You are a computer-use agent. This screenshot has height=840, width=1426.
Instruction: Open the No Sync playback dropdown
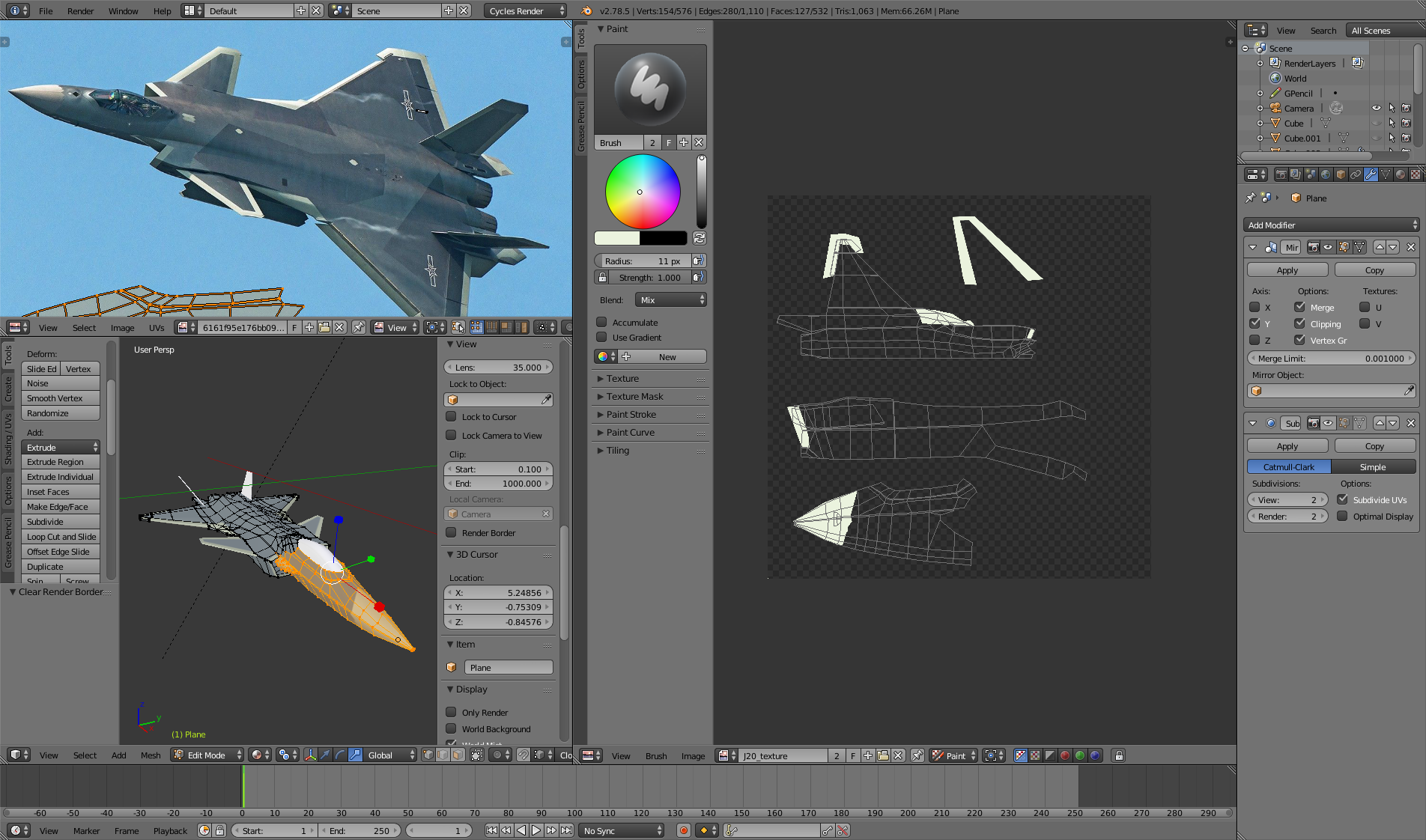622,830
